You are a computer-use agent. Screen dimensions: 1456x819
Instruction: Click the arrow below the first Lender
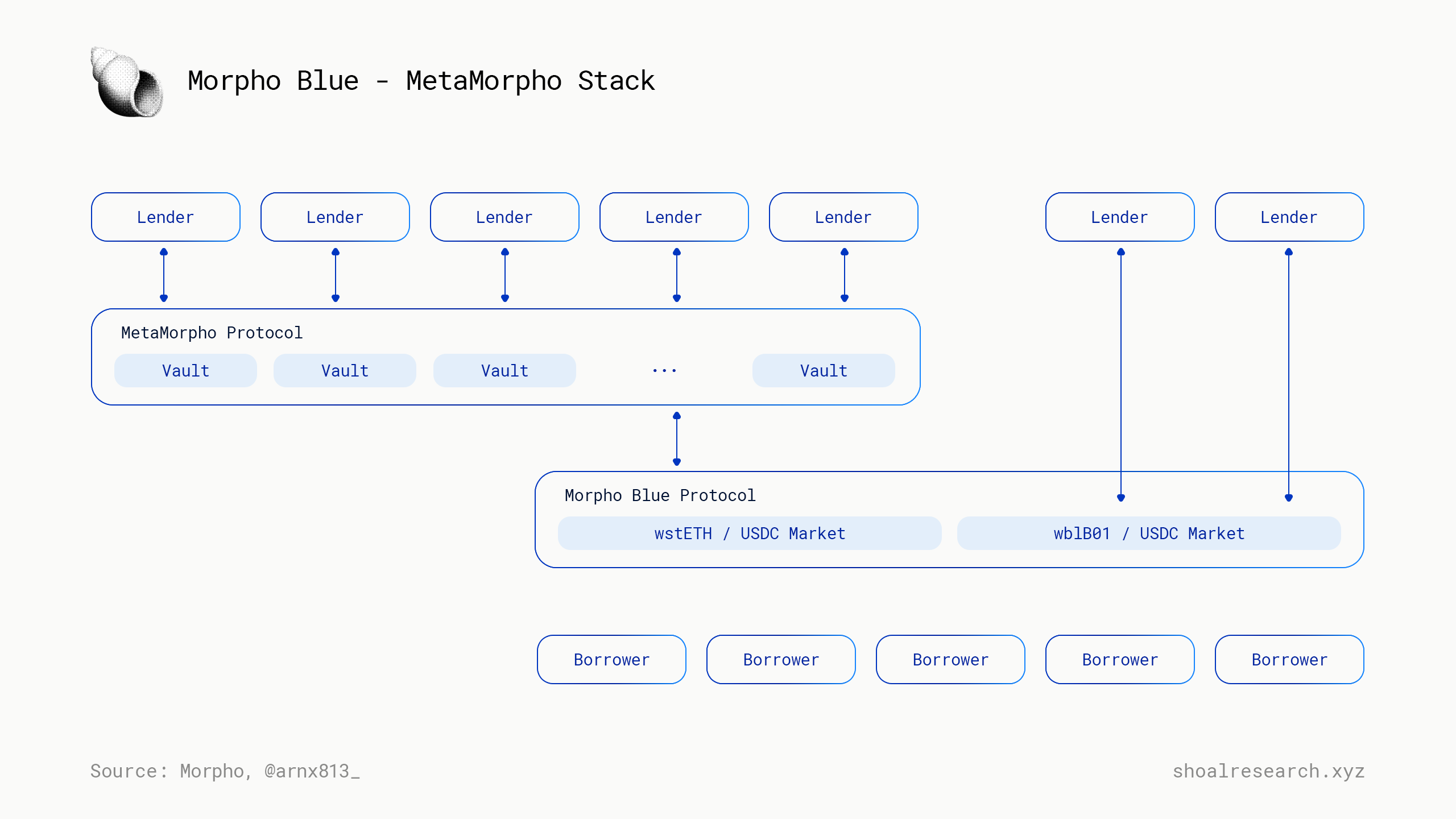(x=164, y=275)
